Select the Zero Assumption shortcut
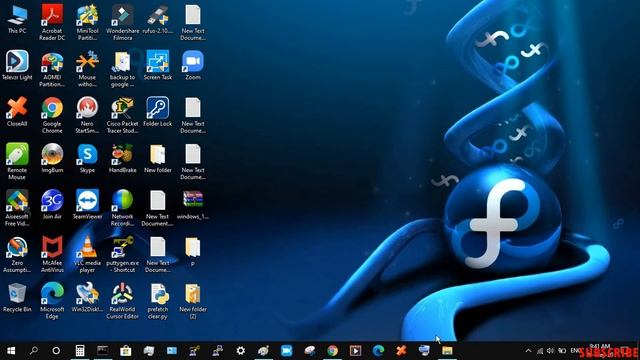Image resolution: width=640 pixels, height=360 pixels. [17, 255]
